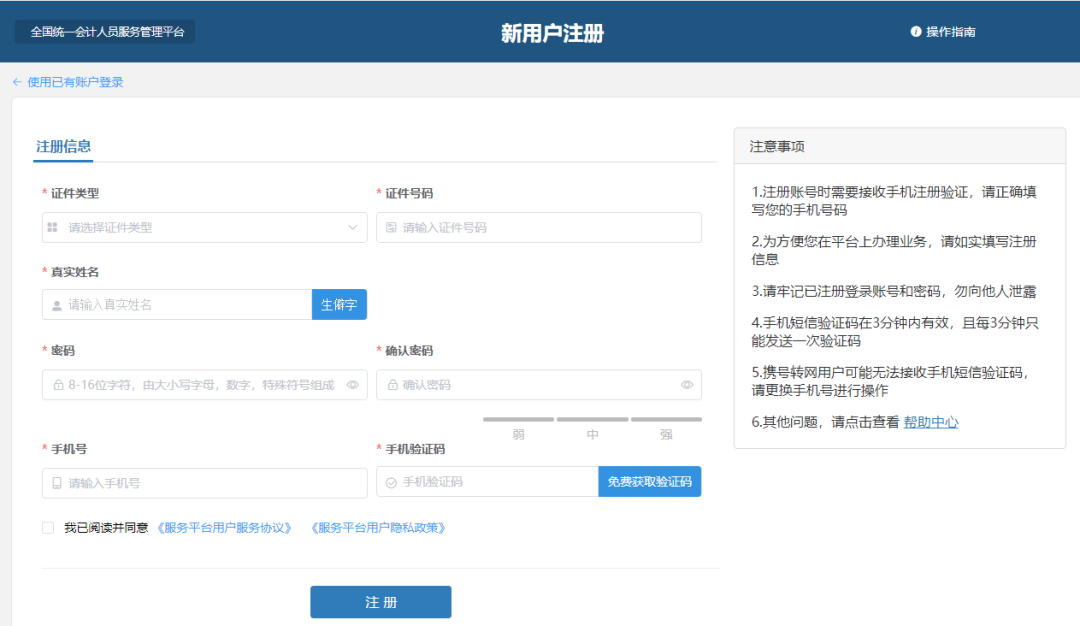Click the 生僻字 button
This screenshot has width=1080, height=626.
[x=339, y=304]
